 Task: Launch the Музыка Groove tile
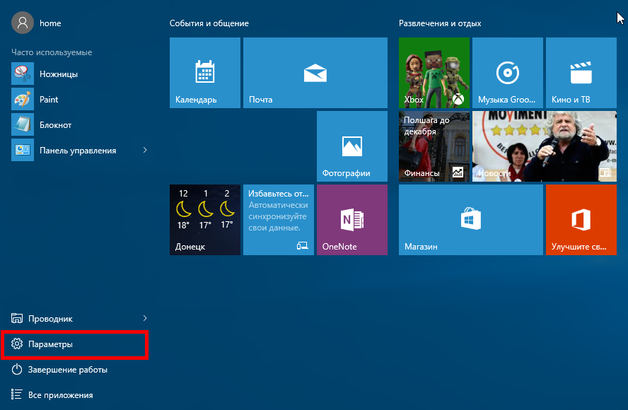click(507, 73)
